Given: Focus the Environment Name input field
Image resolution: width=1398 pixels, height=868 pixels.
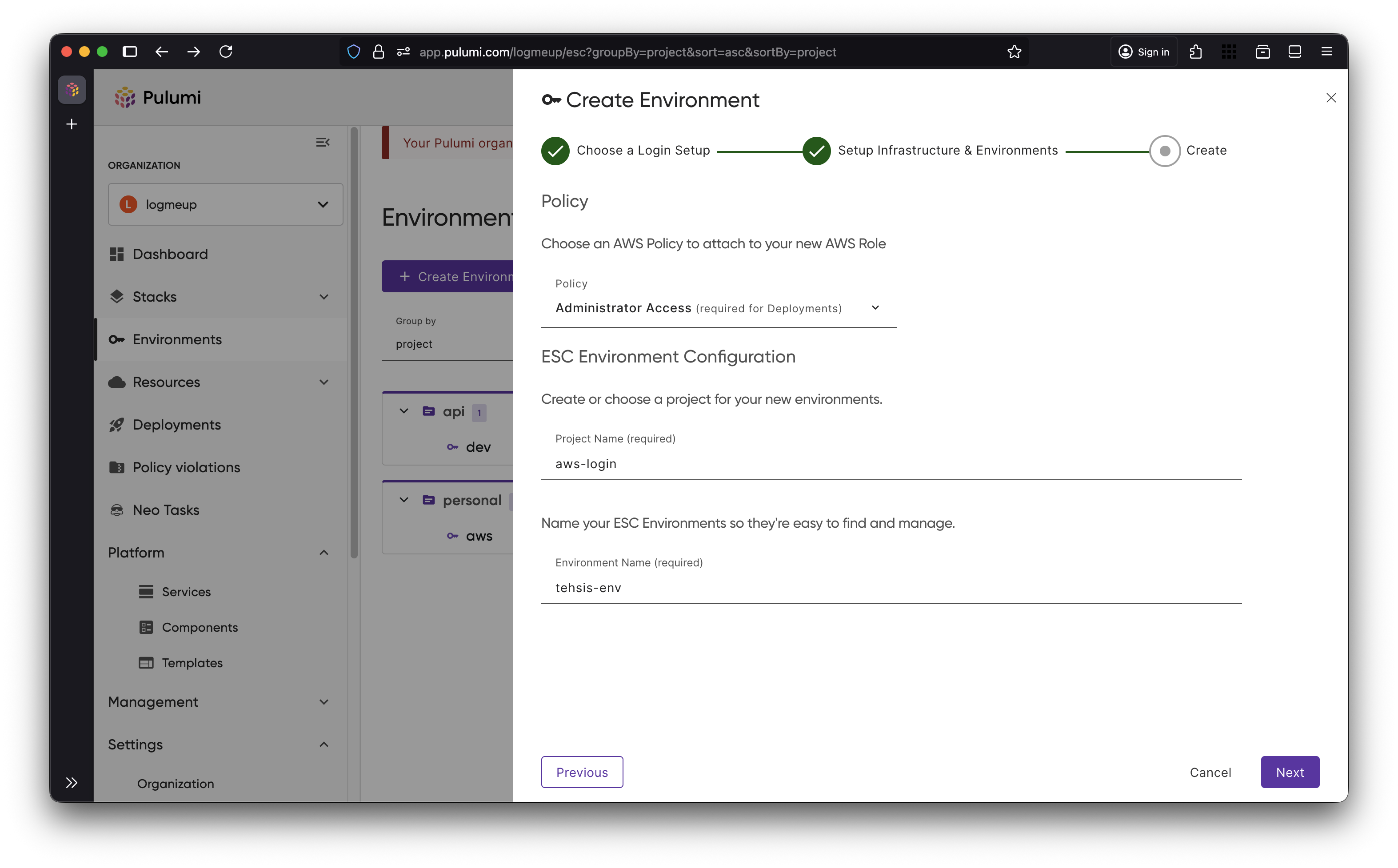Looking at the screenshot, I should (x=891, y=587).
